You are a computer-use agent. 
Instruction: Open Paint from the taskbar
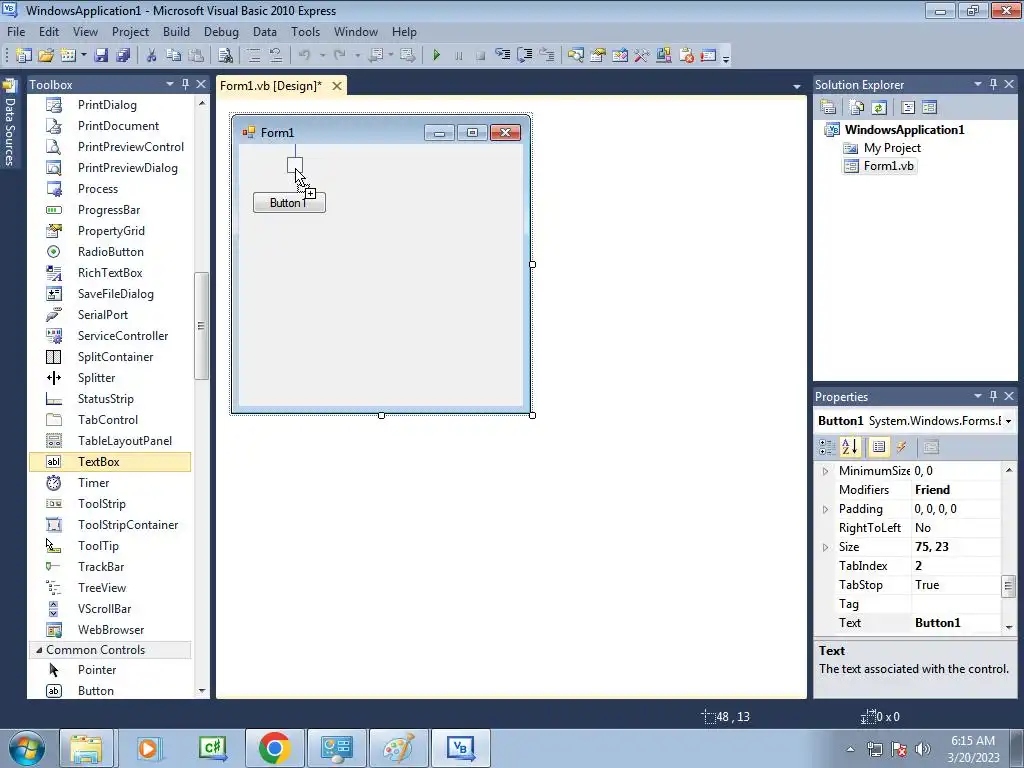[x=398, y=748]
